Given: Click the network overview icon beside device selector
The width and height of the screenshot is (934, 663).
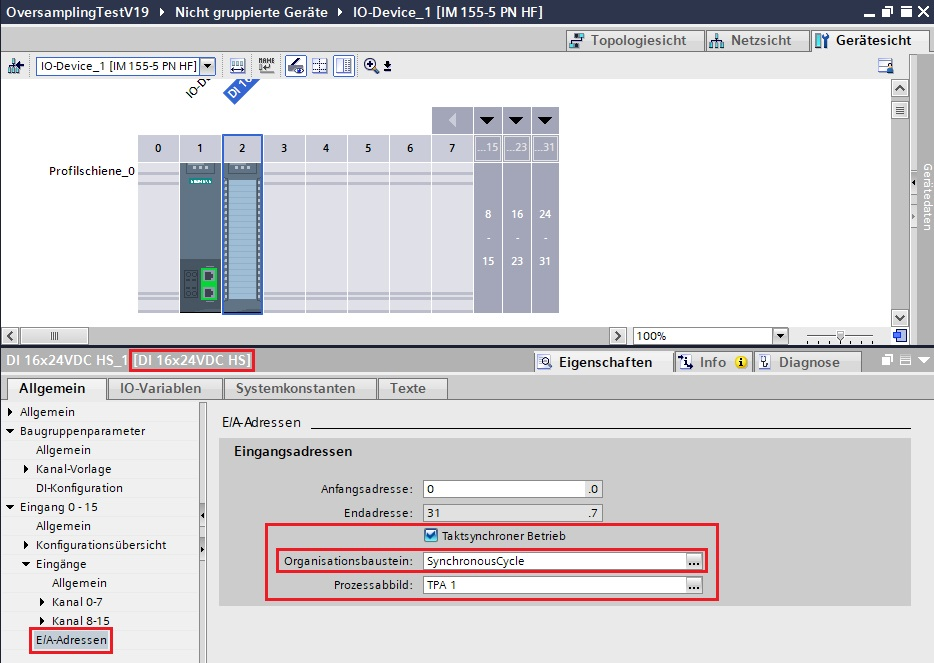Looking at the screenshot, I should click(x=15, y=66).
